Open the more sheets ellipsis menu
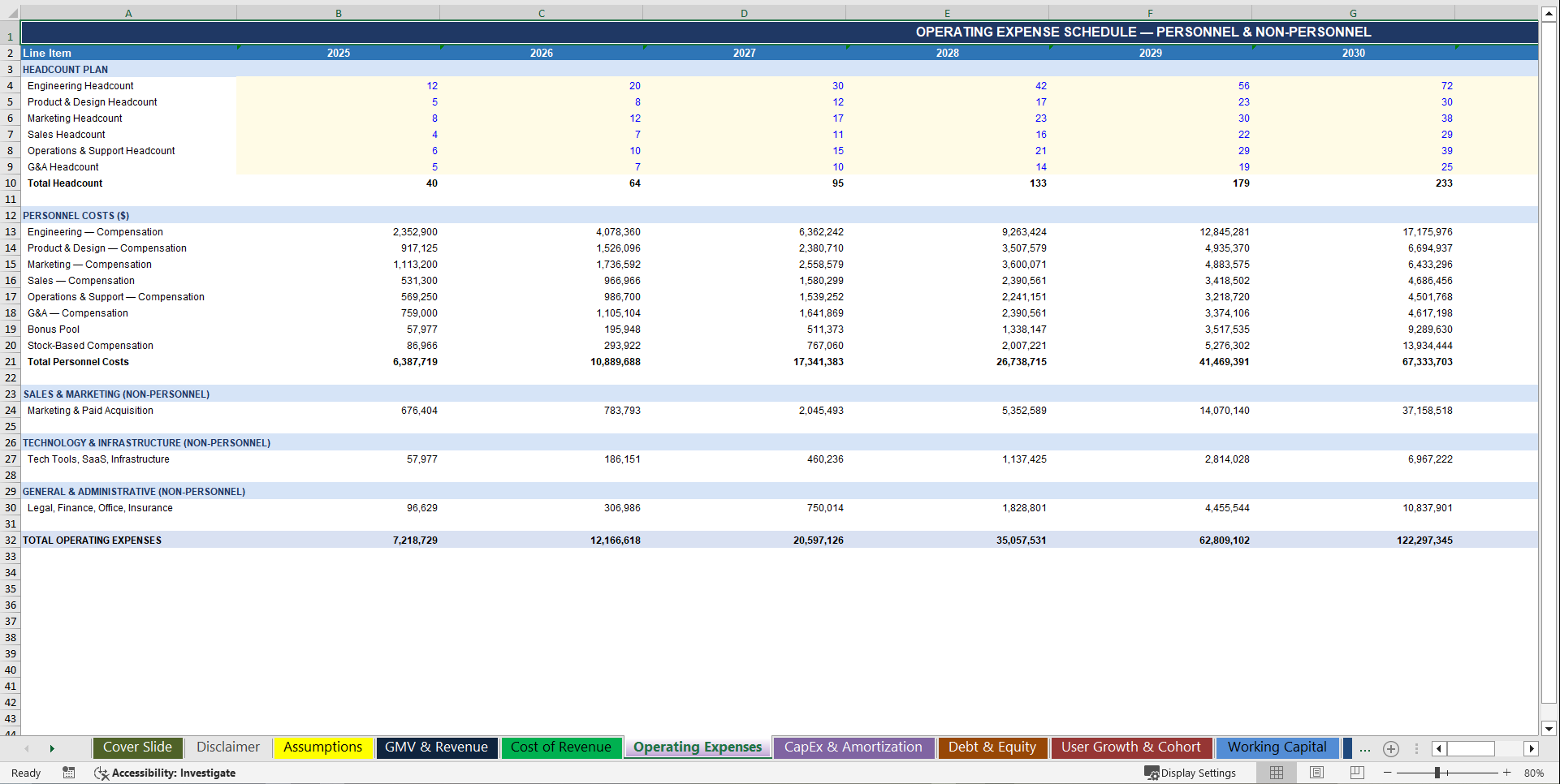The image size is (1560, 784). [x=1363, y=748]
